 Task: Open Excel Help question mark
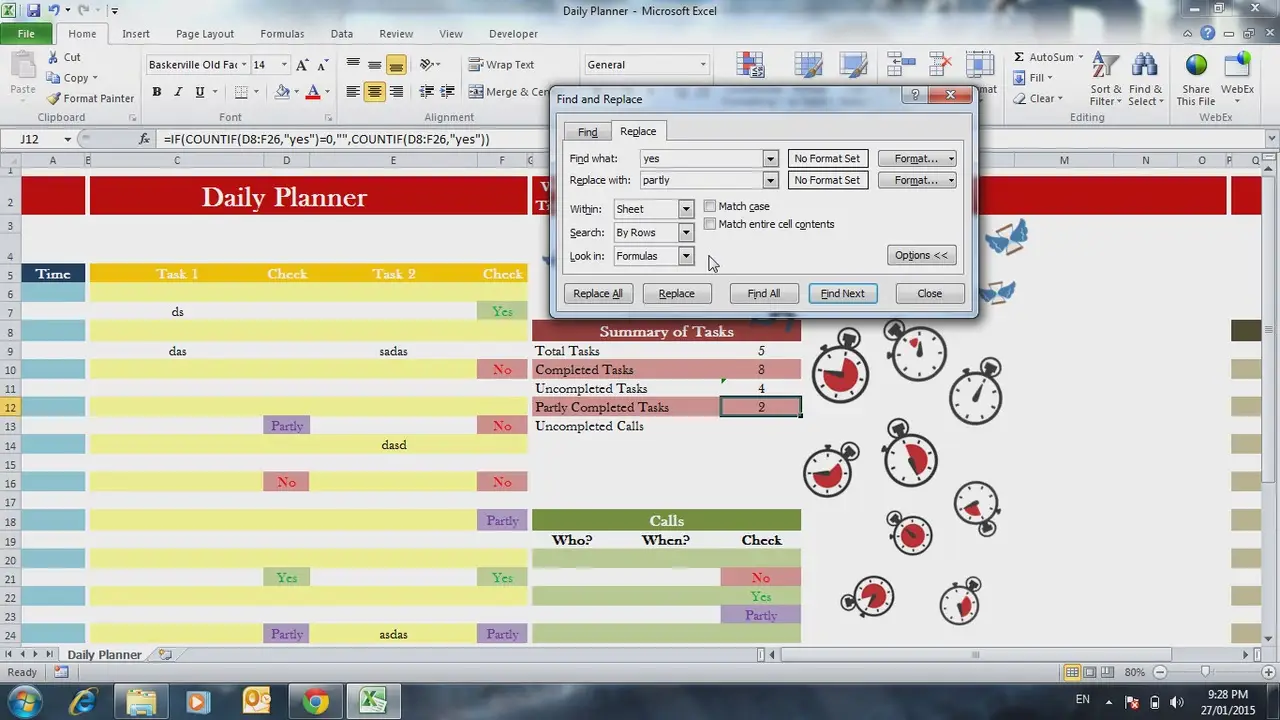click(x=1207, y=34)
